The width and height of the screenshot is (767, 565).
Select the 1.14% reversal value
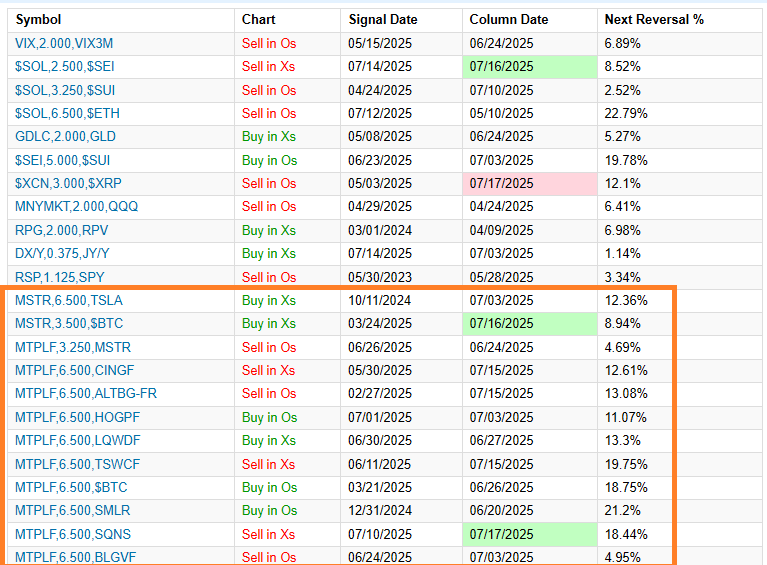(623, 253)
